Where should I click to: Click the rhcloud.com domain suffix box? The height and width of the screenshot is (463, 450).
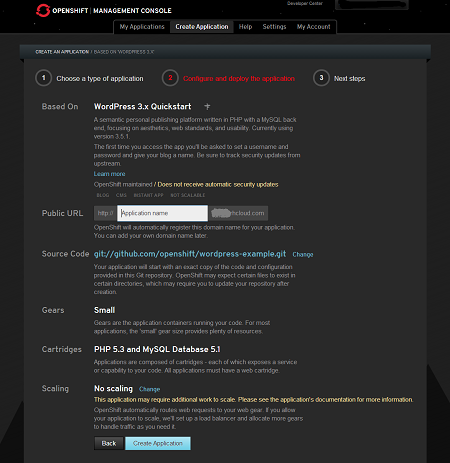(239, 213)
